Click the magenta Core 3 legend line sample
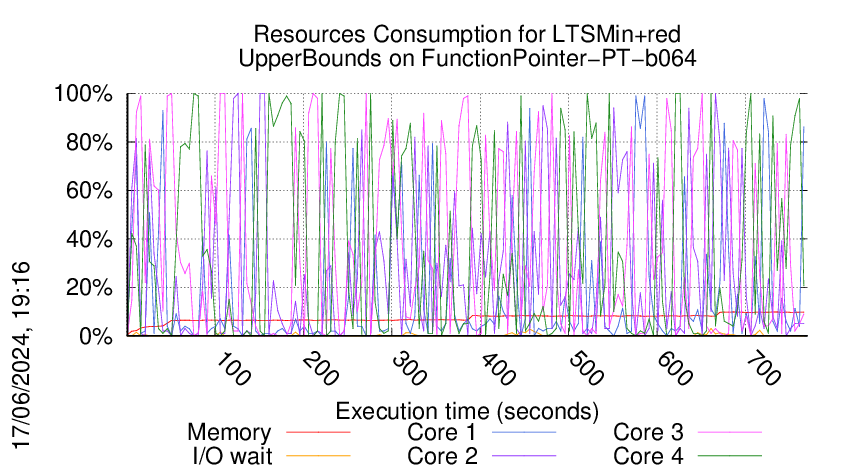The image size is (850, 475). [x=730, y=433]
